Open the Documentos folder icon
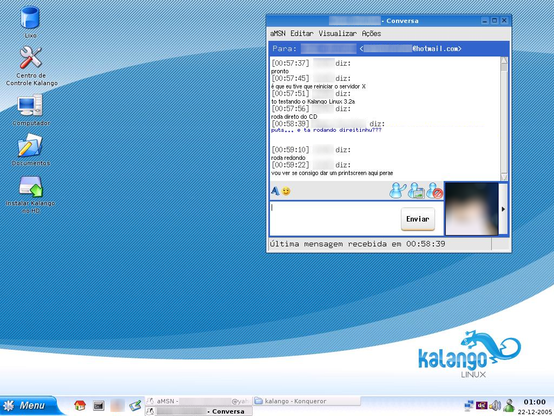Viewport: 554px width, 416px height. (31, 150)
